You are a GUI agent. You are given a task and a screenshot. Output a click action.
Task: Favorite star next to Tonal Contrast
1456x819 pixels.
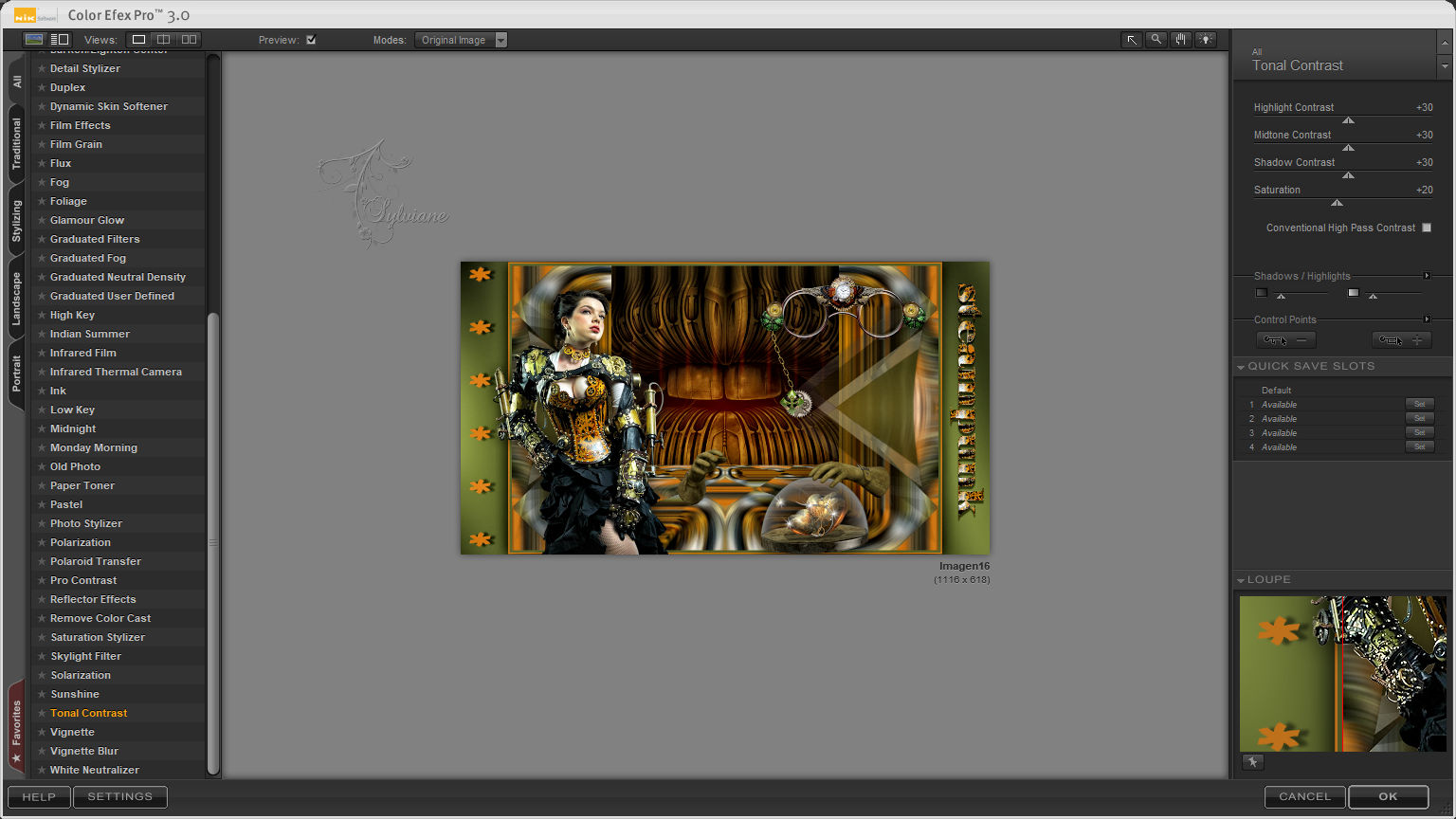tap(42, 713)
